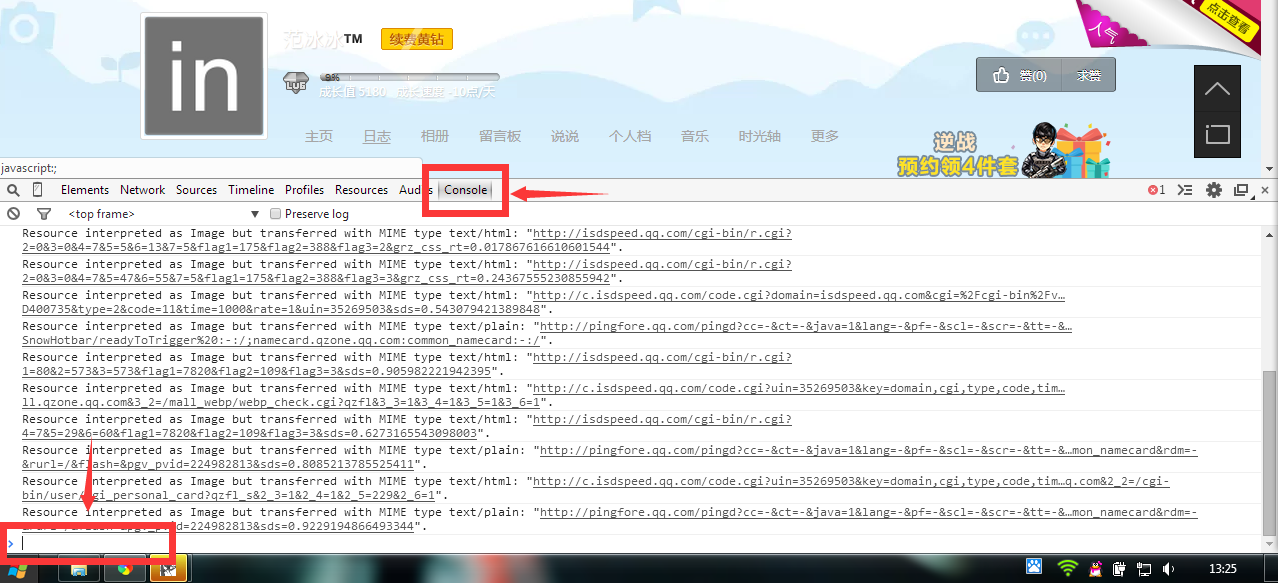1278x583 pixels.
Task: Open the <top frame> context dropdown
Action: pyautogui.click(x=163, y=214)
